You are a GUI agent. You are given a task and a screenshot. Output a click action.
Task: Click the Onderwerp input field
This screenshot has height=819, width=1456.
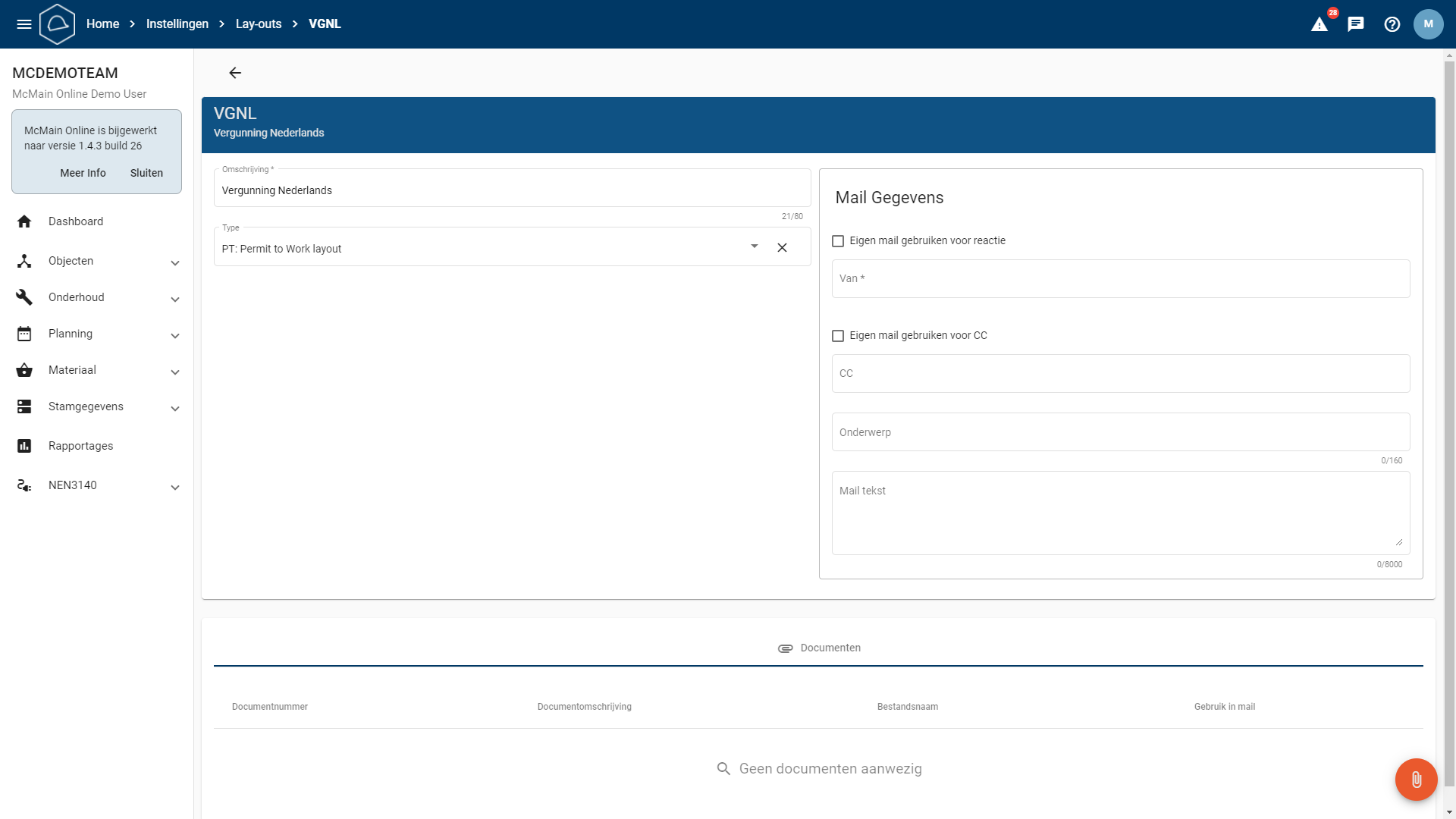1120,432
